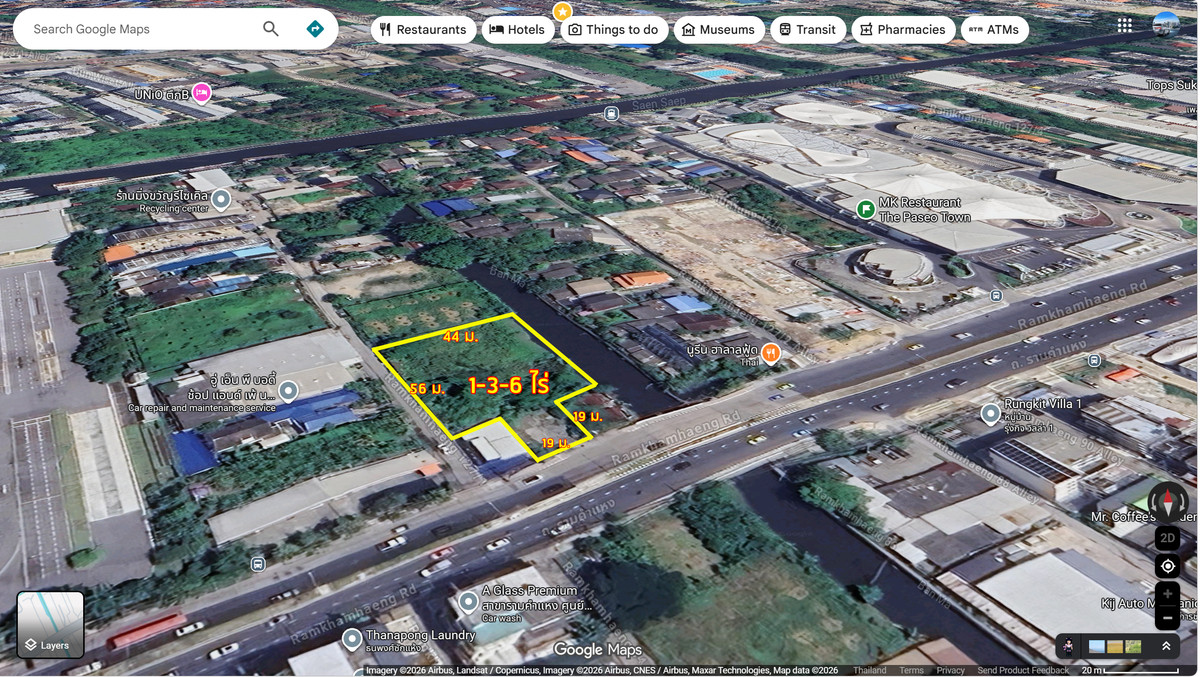1200x677 pixels.
Task: Switch to 2D view
Action: (1167, 538)
